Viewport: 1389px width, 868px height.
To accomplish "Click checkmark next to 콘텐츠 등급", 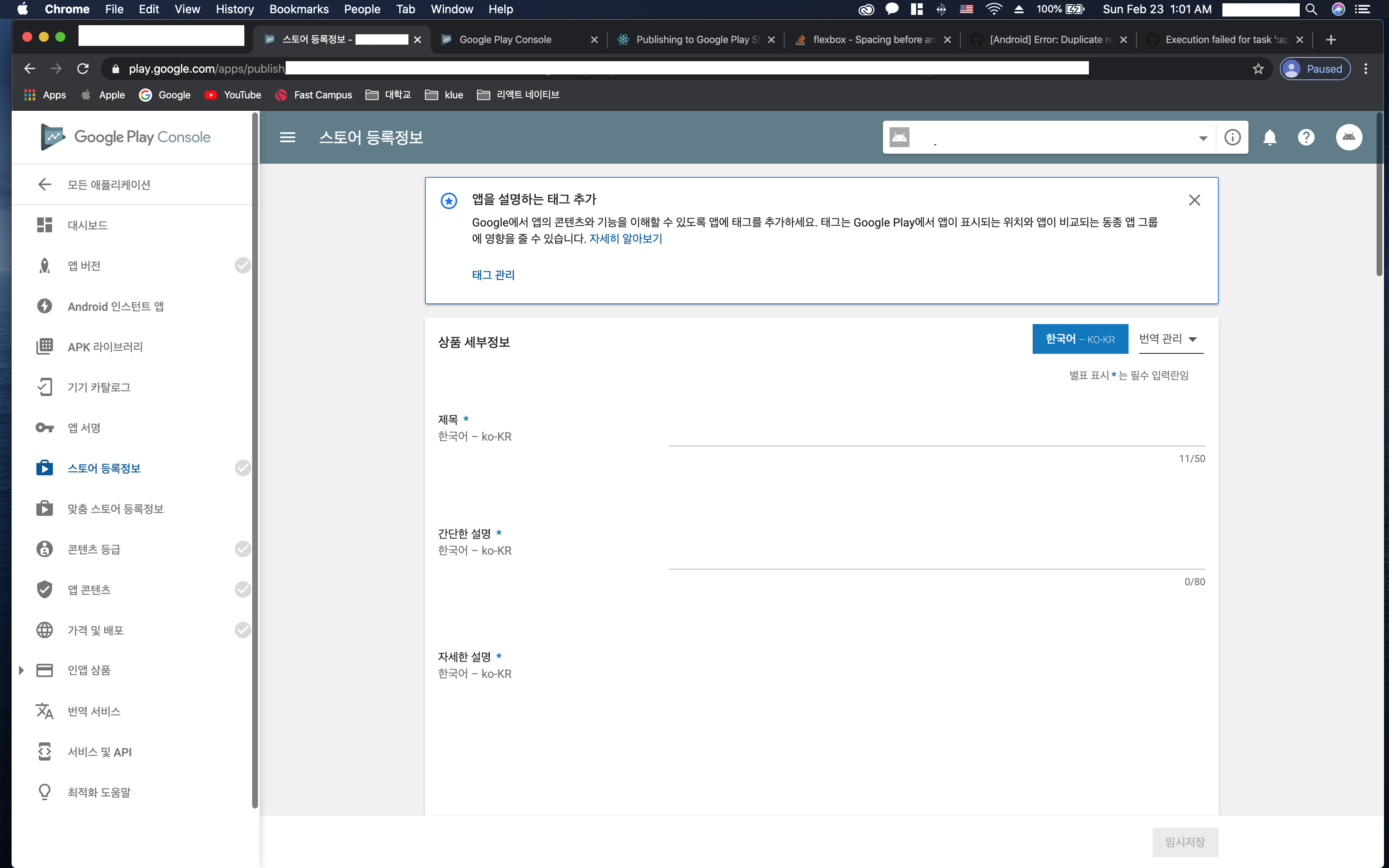I will (243, 549).
